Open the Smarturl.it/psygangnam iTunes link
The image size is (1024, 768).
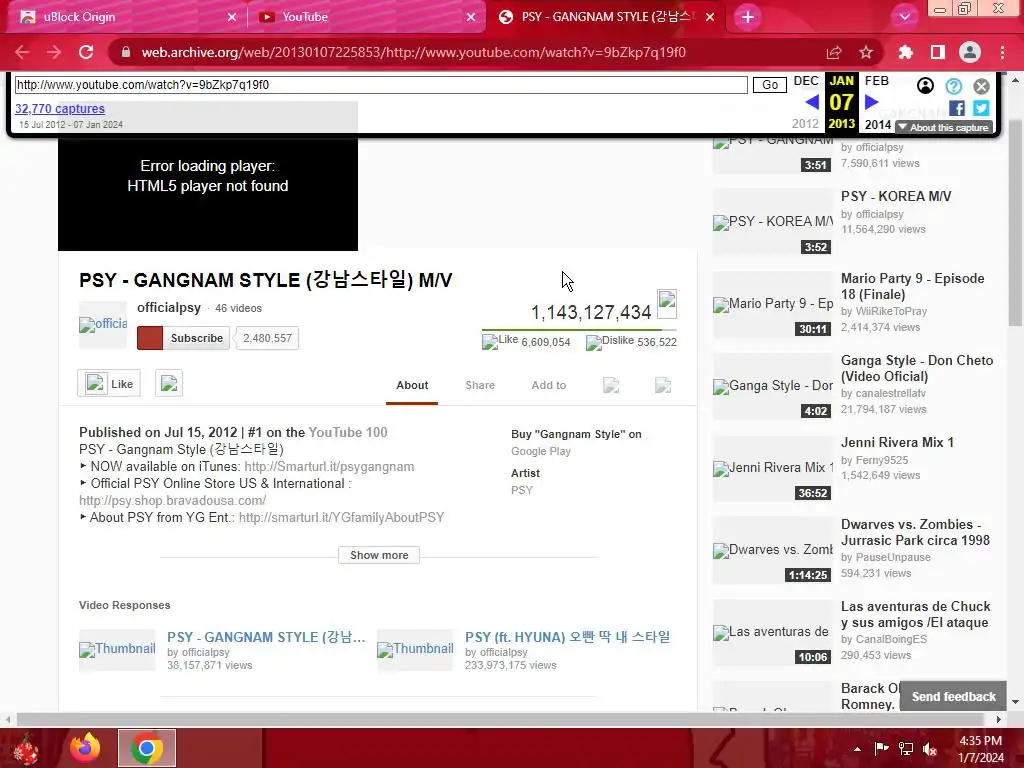329,467
